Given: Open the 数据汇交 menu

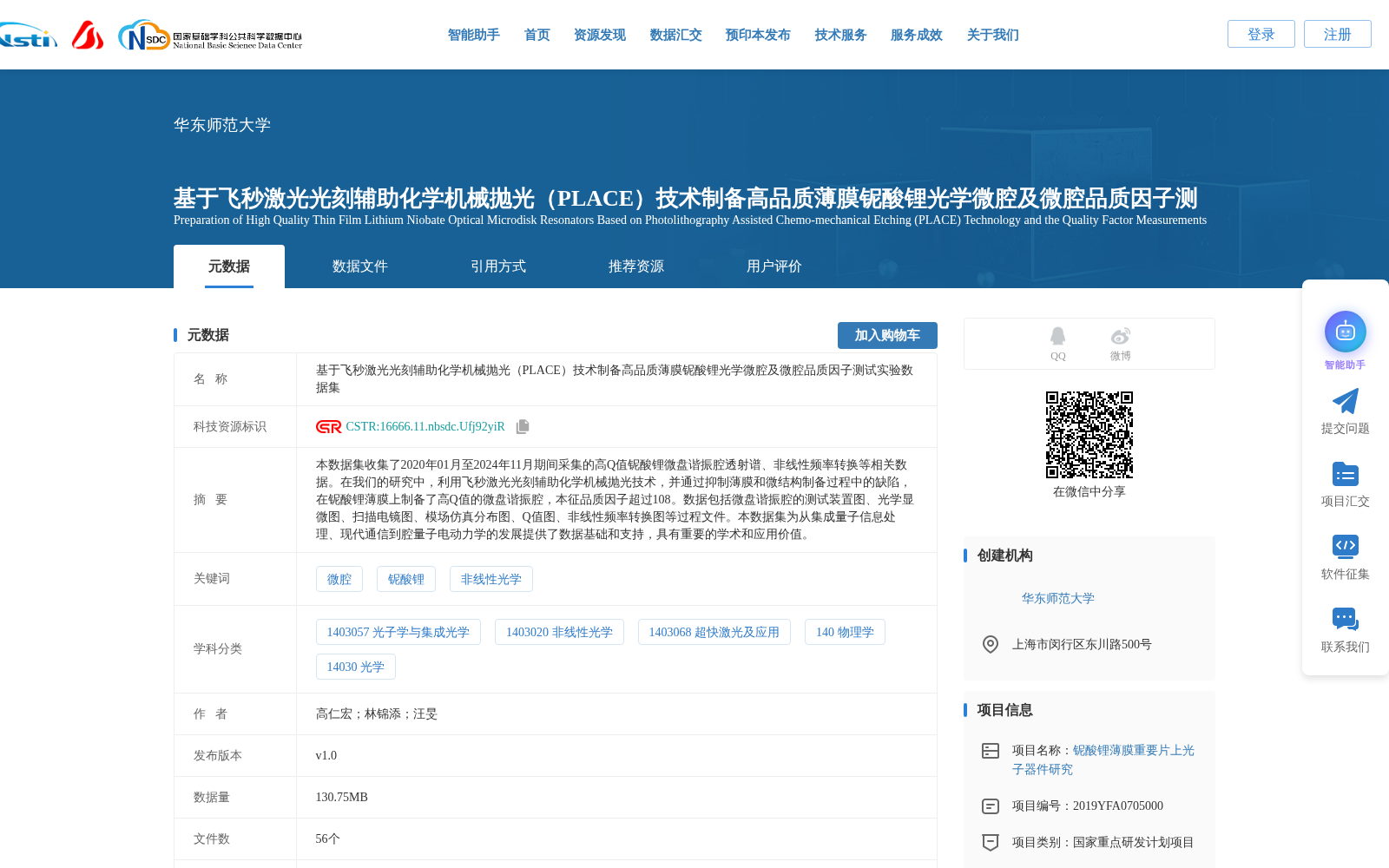Looking at the screenshot, I should tap(676, 35).
